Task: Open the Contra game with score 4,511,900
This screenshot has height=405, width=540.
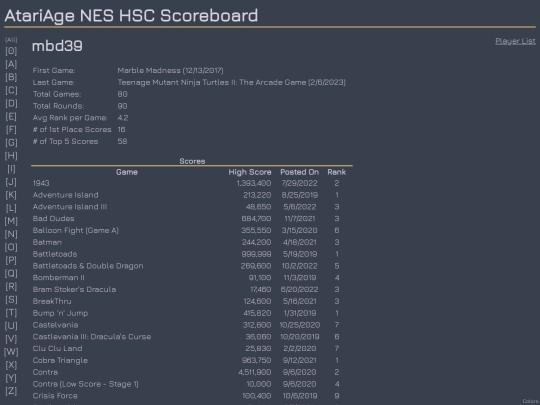Action: (45, 372)
